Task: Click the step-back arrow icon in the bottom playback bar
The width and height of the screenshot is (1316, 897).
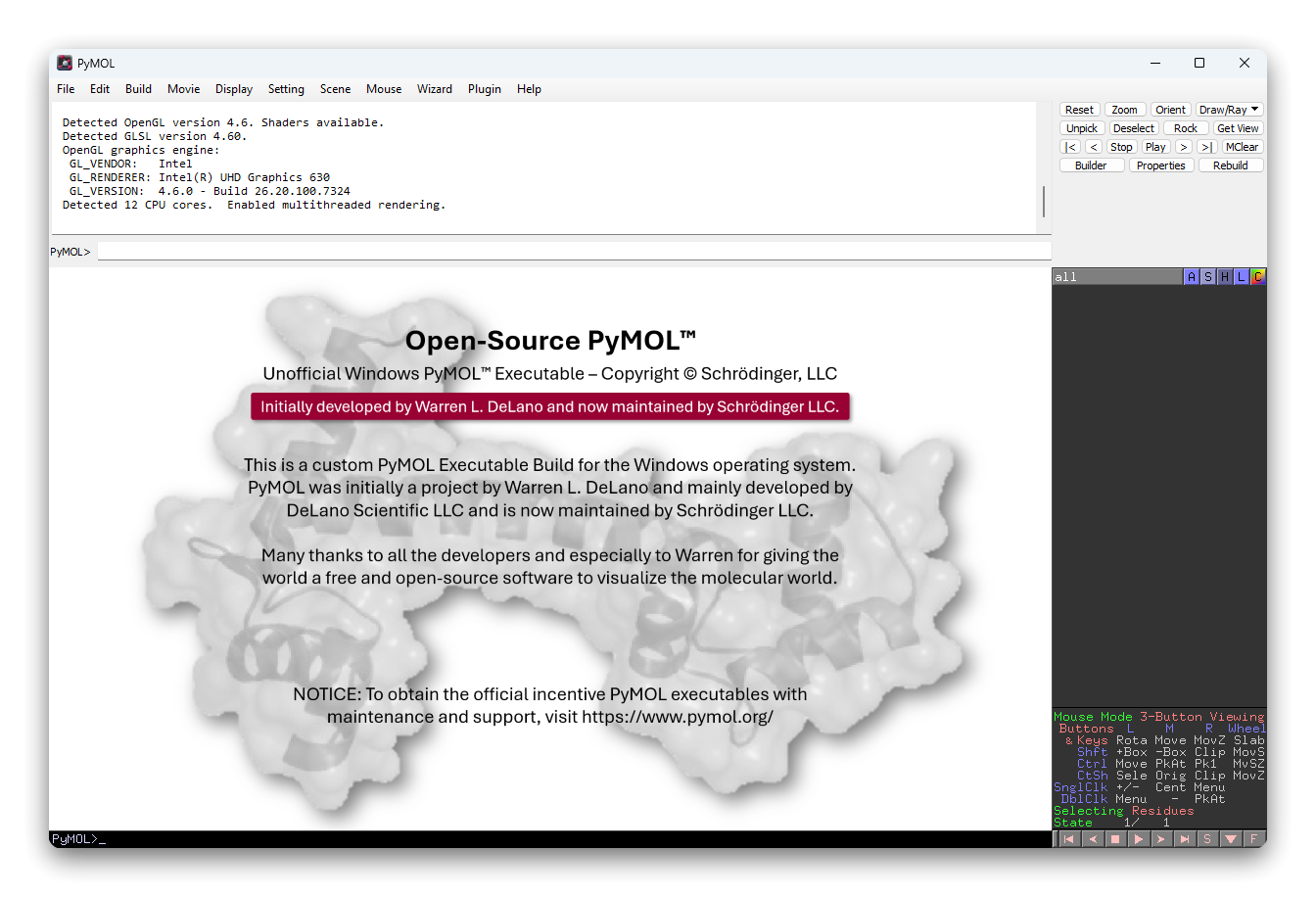Action: coord(1093,839)
